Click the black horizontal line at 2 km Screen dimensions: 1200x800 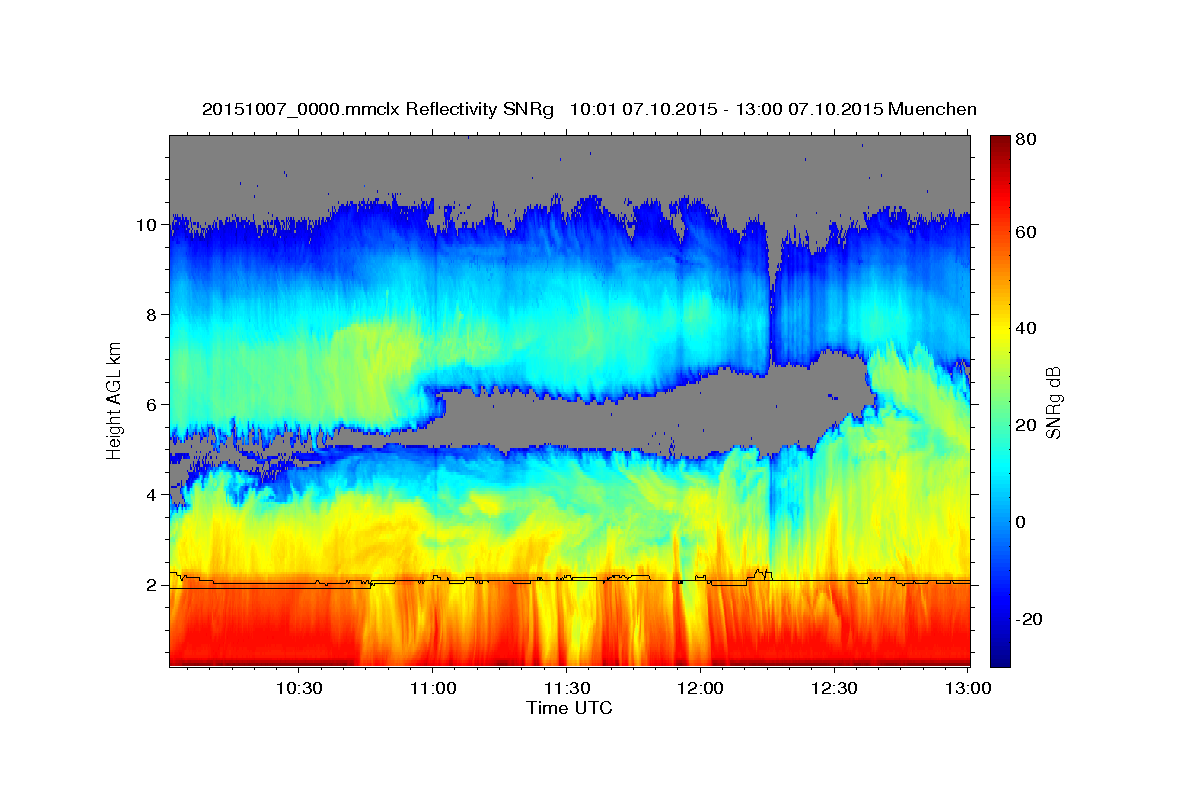point(569,580)
